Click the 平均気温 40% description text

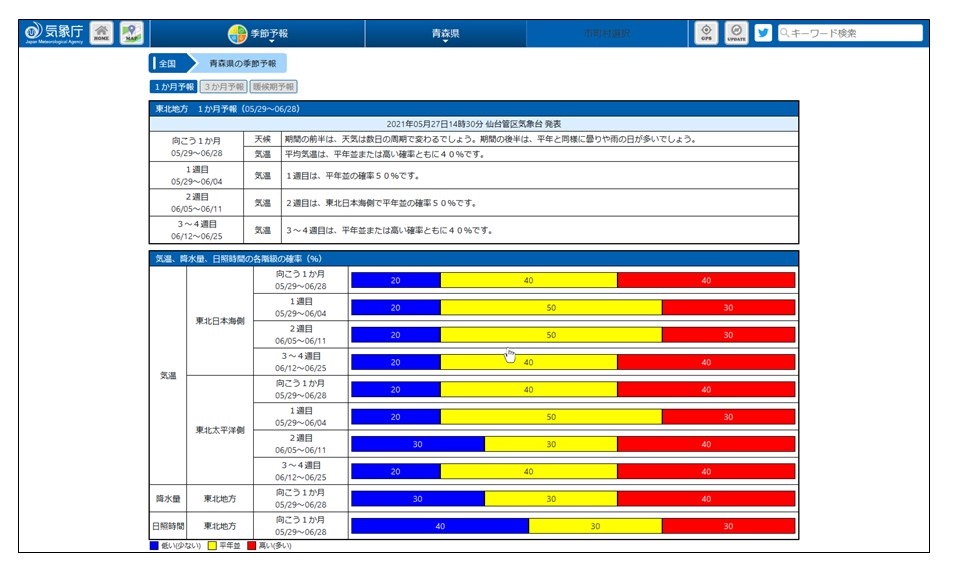click(385, 154)
